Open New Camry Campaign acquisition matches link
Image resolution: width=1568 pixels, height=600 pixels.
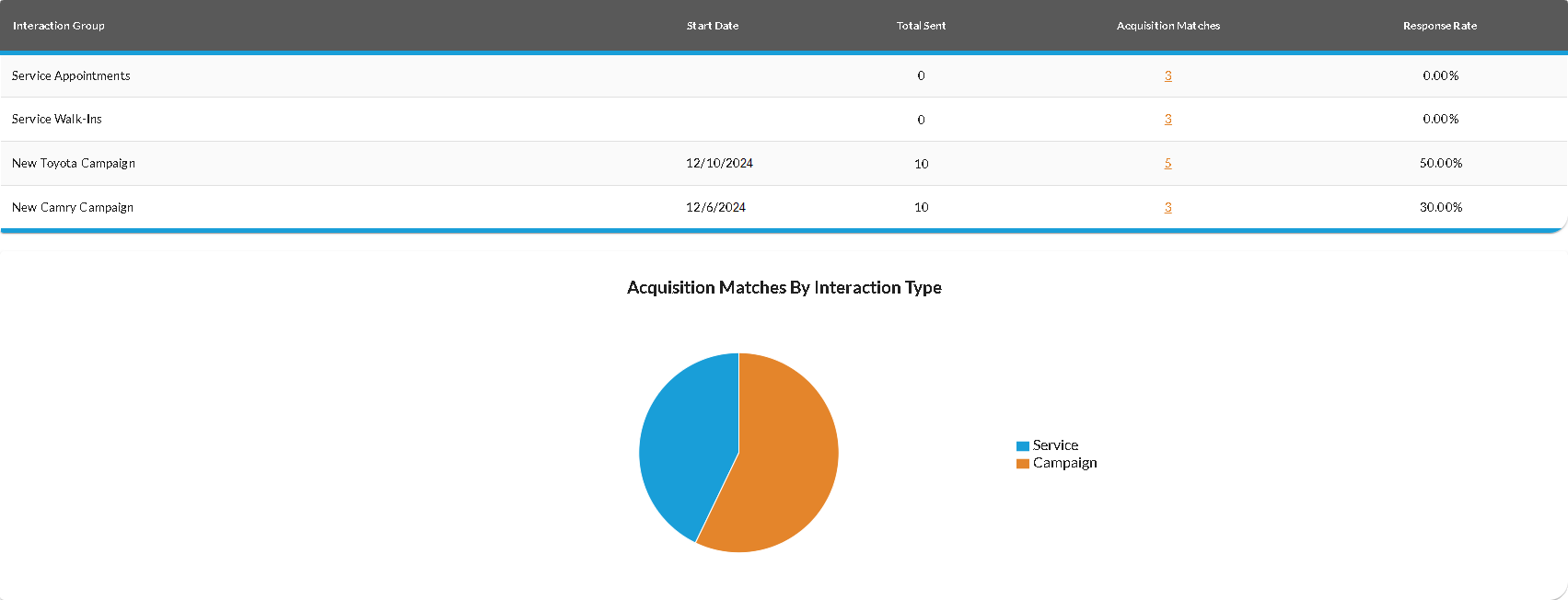pos(1167,207)
